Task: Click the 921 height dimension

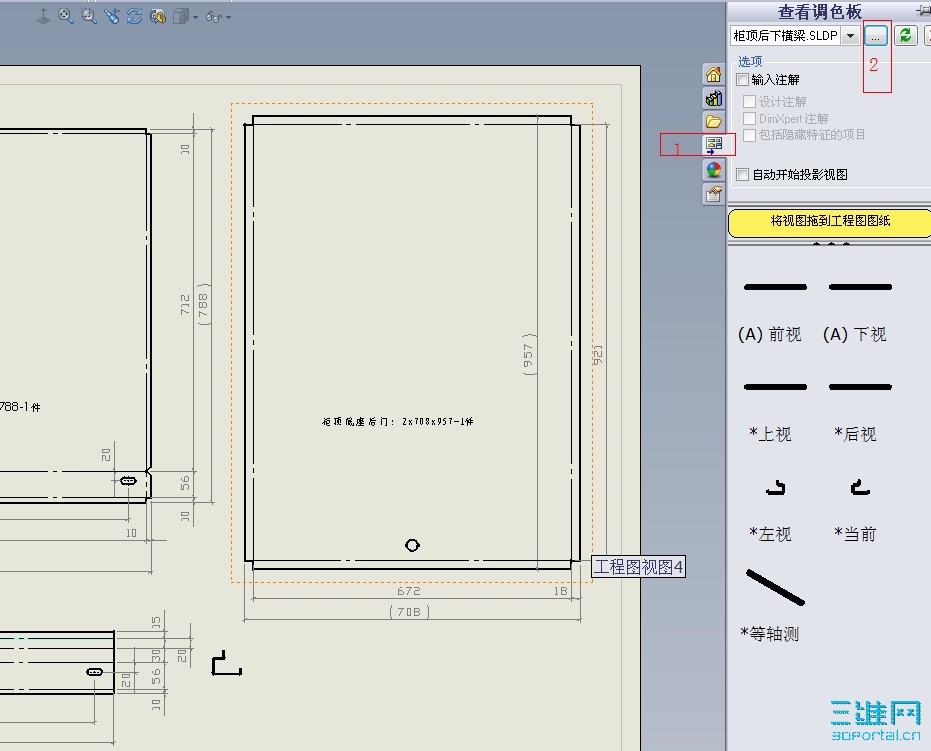Action: (x=597, y=354)
